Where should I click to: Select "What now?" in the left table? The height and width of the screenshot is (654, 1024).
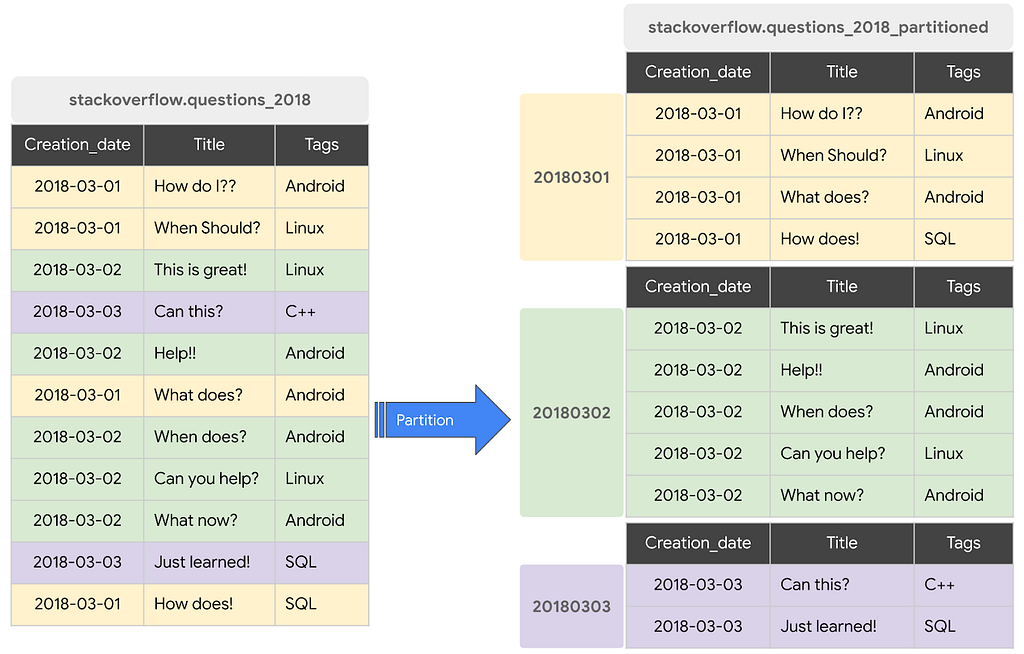[196, 520]
